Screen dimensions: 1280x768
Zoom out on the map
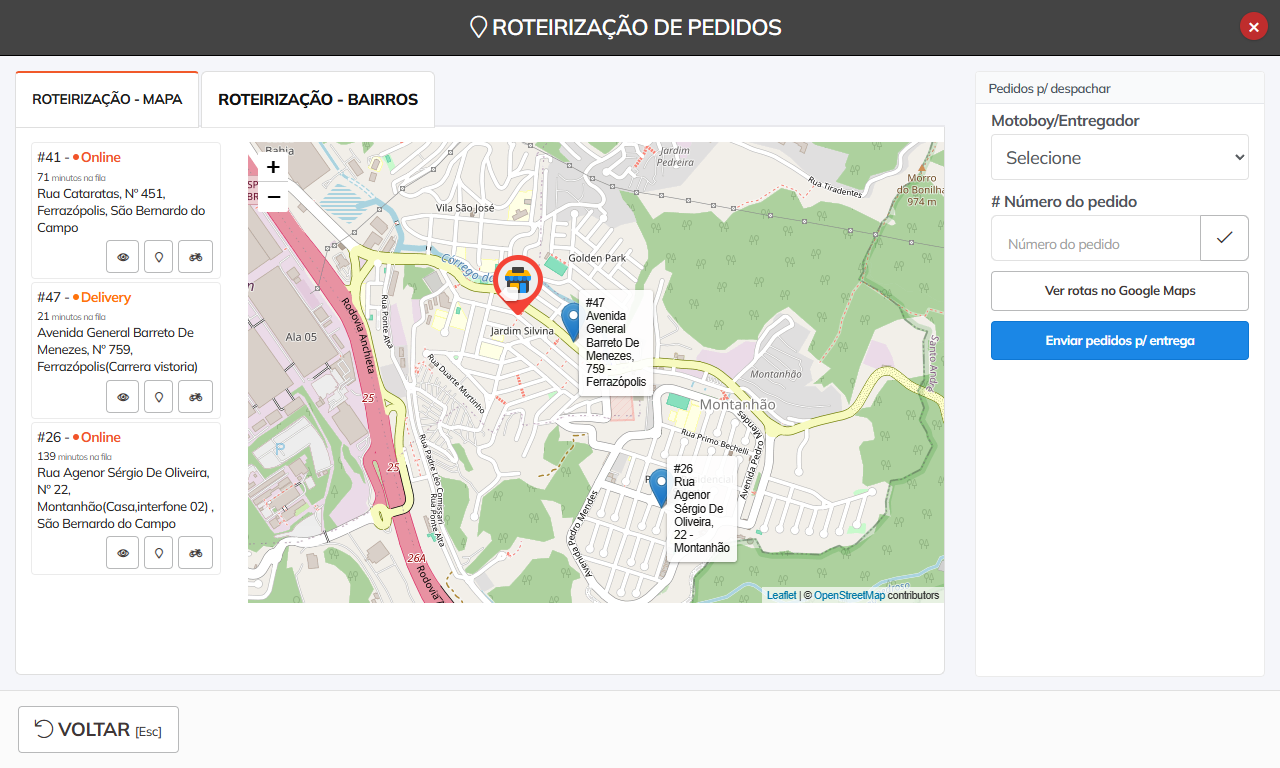click(x=273, y=197)
